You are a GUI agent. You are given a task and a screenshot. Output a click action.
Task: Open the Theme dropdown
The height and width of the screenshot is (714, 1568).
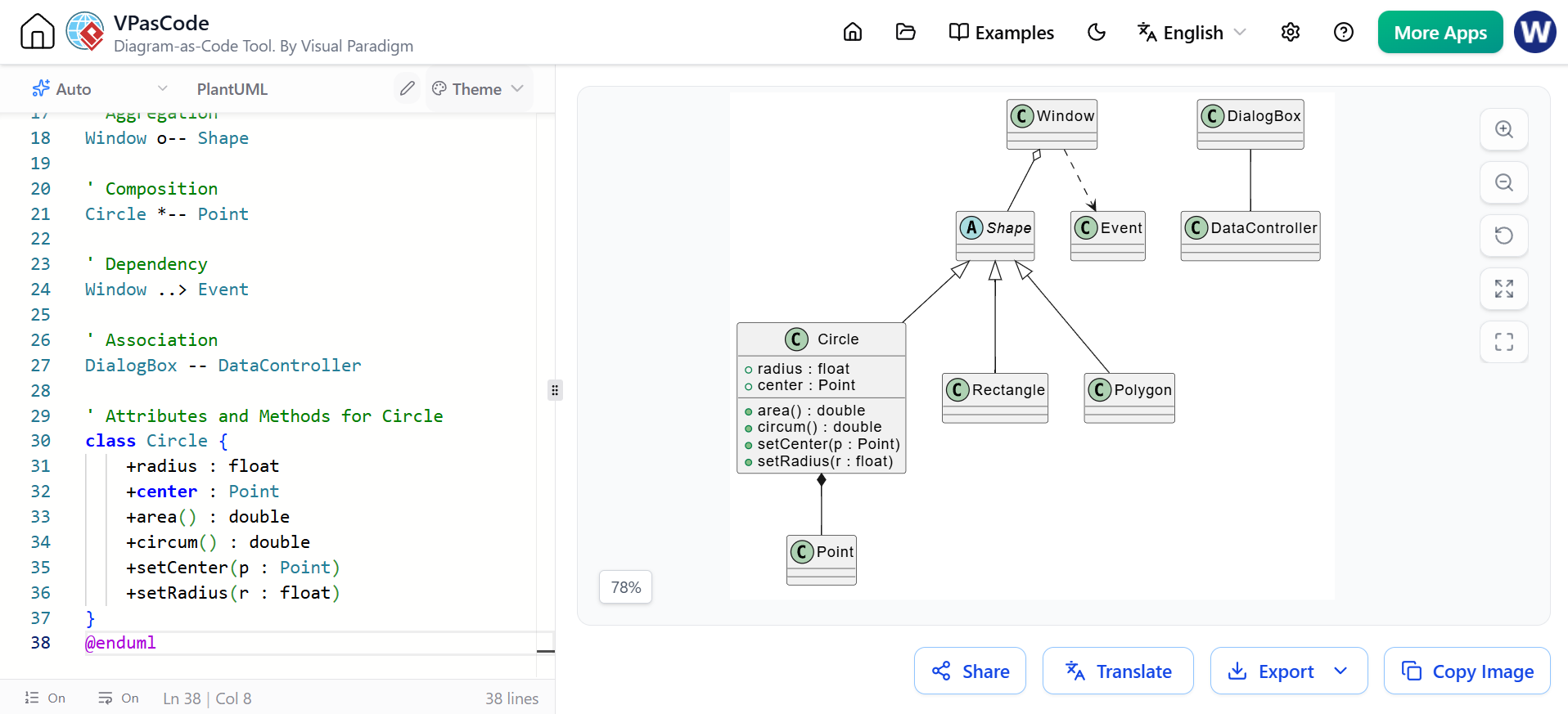pyautogui.click(x=478, y=88)
